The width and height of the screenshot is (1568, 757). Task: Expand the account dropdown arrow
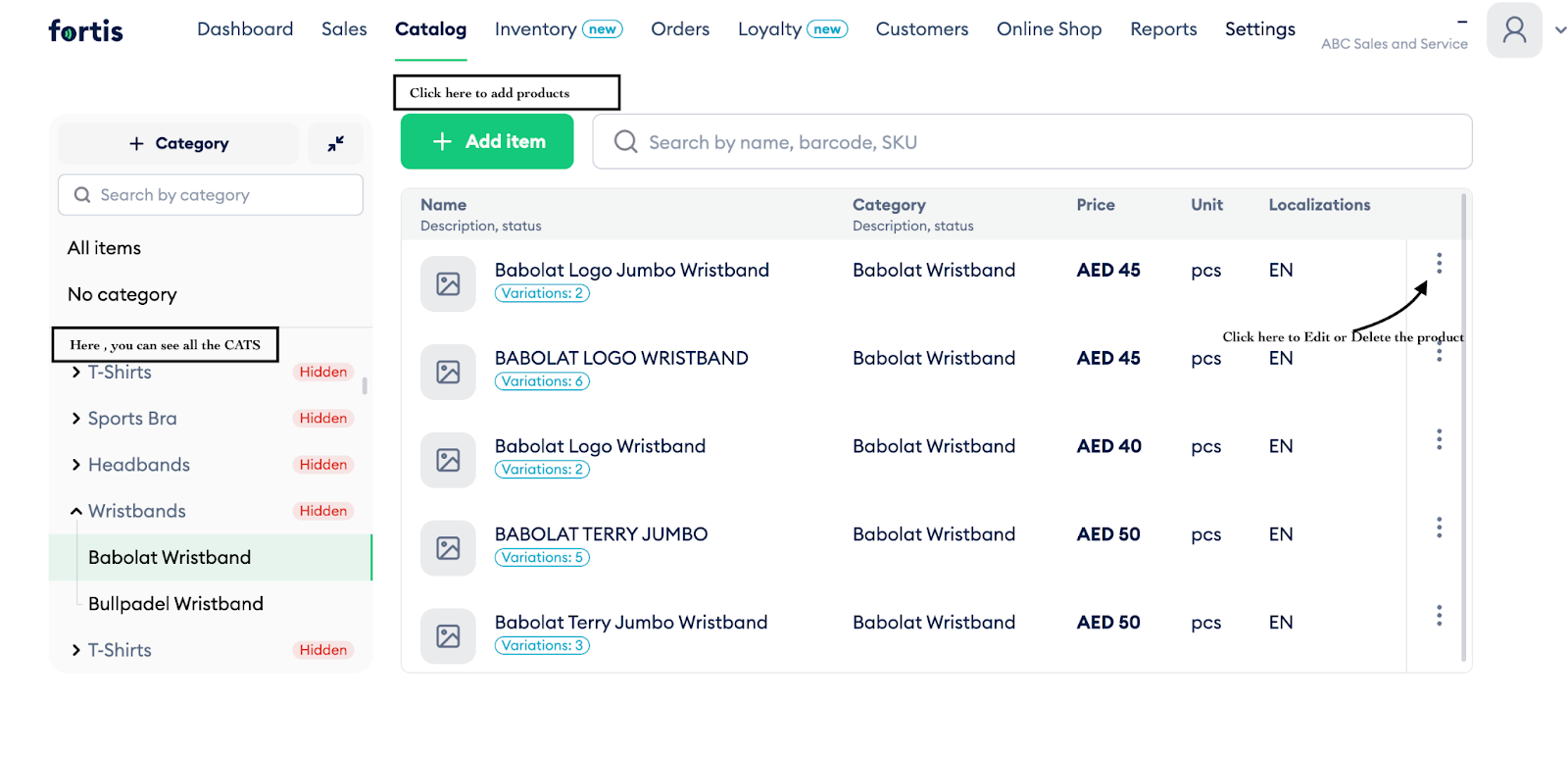click(1560, 30)
